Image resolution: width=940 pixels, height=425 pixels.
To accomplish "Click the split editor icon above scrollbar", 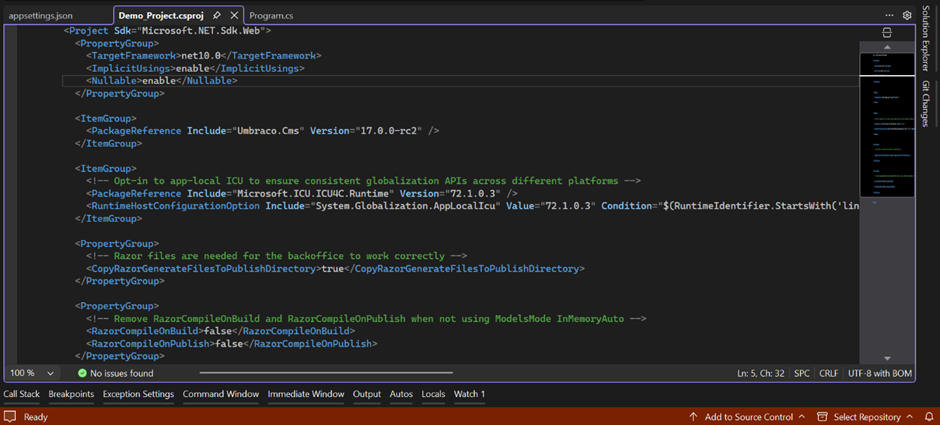I will [x=887, y=33].
